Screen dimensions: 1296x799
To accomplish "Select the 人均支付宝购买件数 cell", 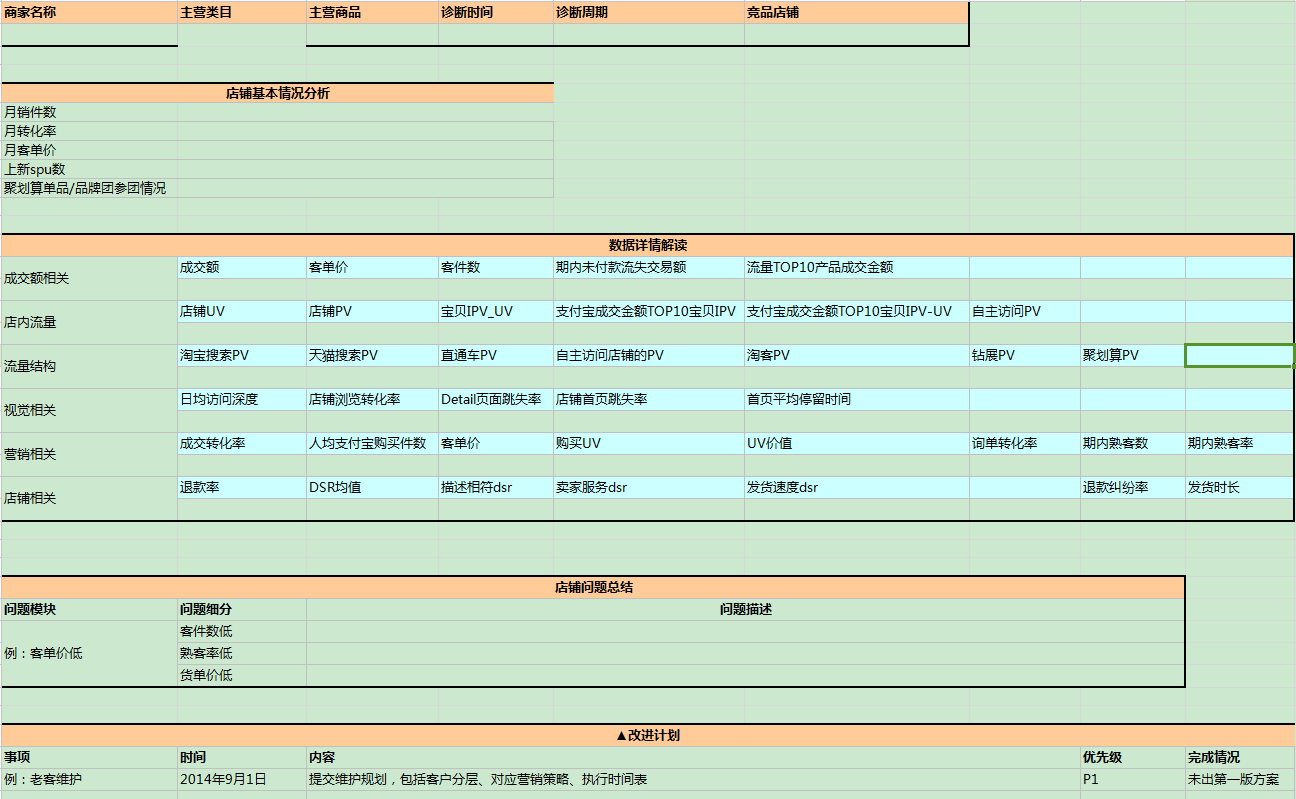I will click(372, 443).
